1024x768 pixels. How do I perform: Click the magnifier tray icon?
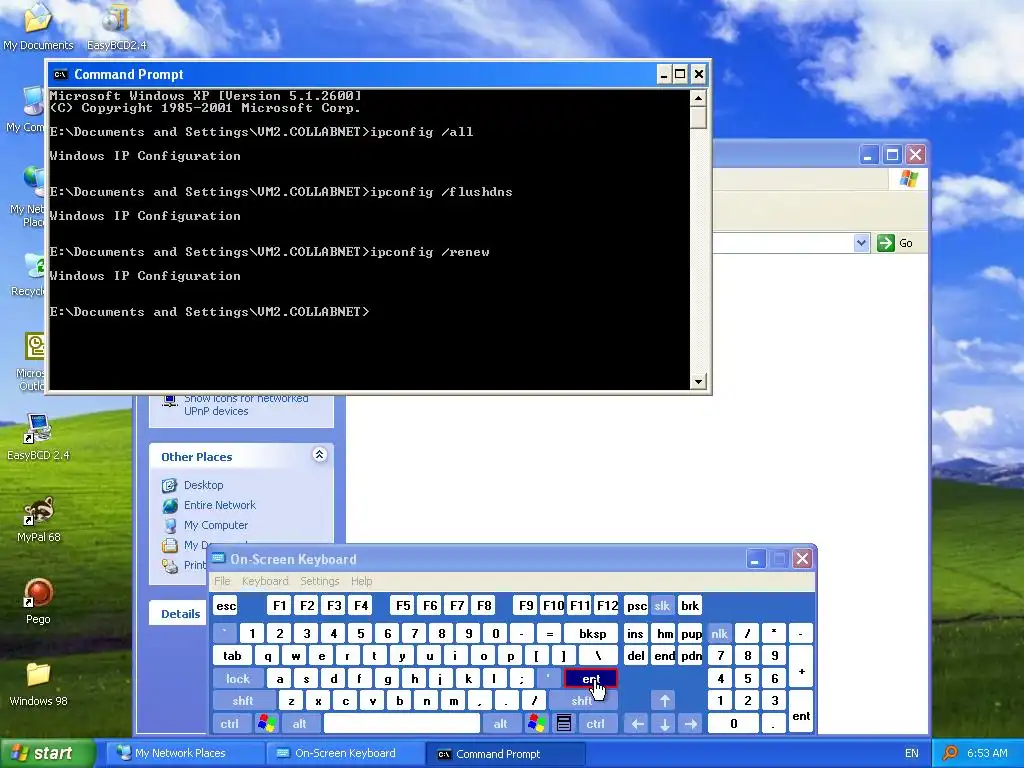(950, 753)
